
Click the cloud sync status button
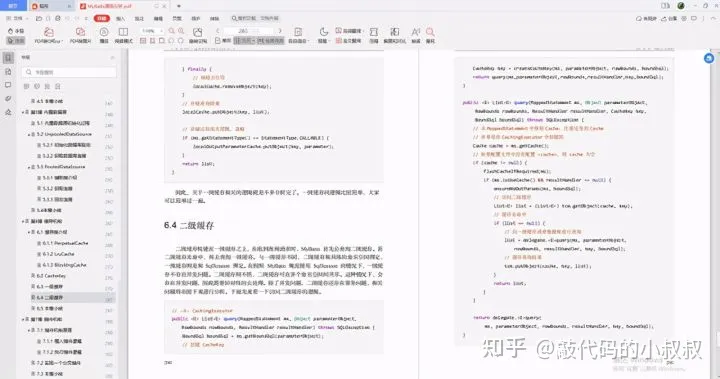[646, 18]
